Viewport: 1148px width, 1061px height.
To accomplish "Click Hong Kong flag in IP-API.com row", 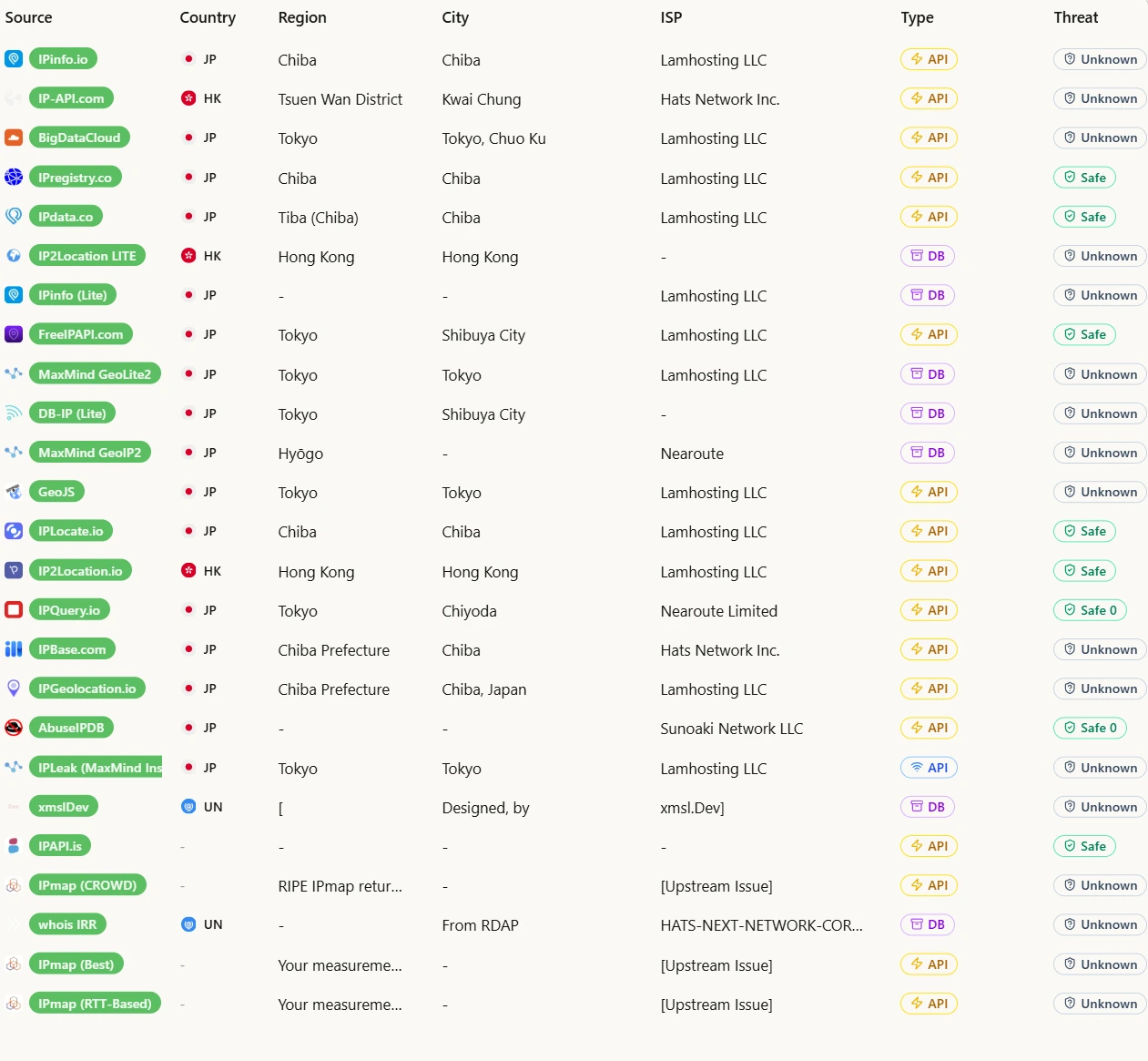I will 188,98.
